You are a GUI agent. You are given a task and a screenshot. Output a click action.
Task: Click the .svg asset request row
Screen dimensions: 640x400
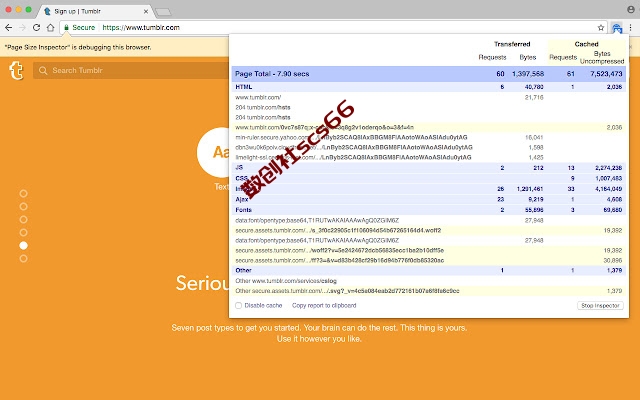[x=429, y=291]
